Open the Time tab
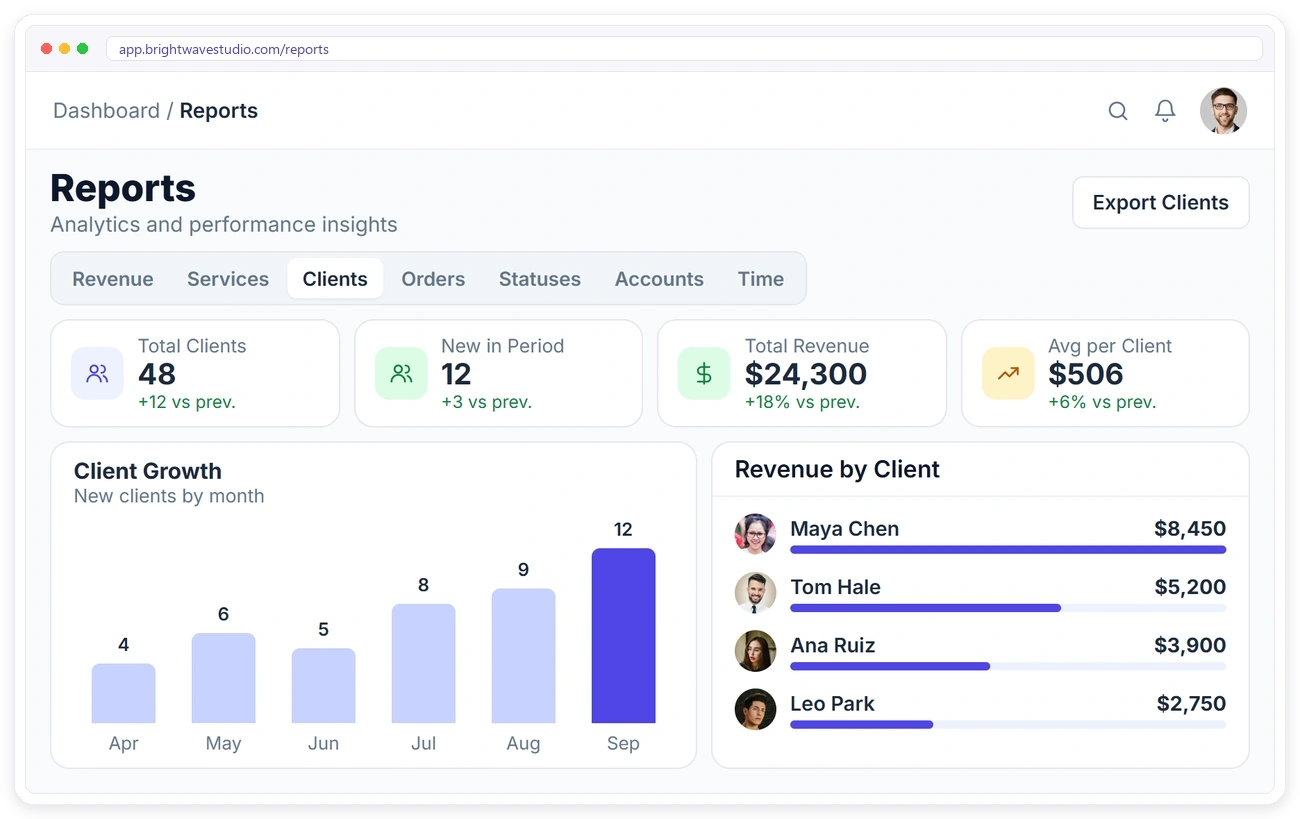Image resolution: width=1300 pixels, height=819 pixels. (x=761, y=279)
